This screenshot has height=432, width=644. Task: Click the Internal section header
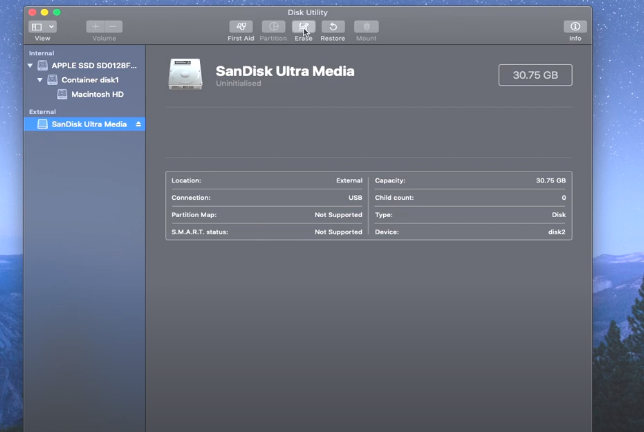point(41,53)
